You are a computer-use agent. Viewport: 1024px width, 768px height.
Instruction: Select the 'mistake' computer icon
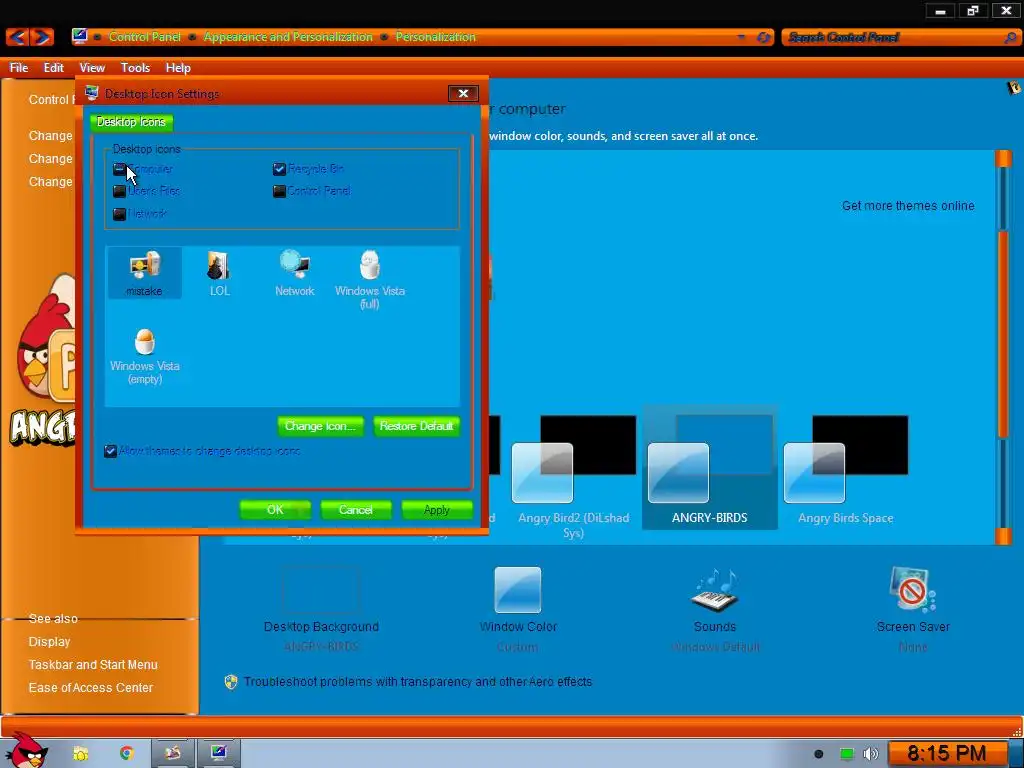[144, 273]
